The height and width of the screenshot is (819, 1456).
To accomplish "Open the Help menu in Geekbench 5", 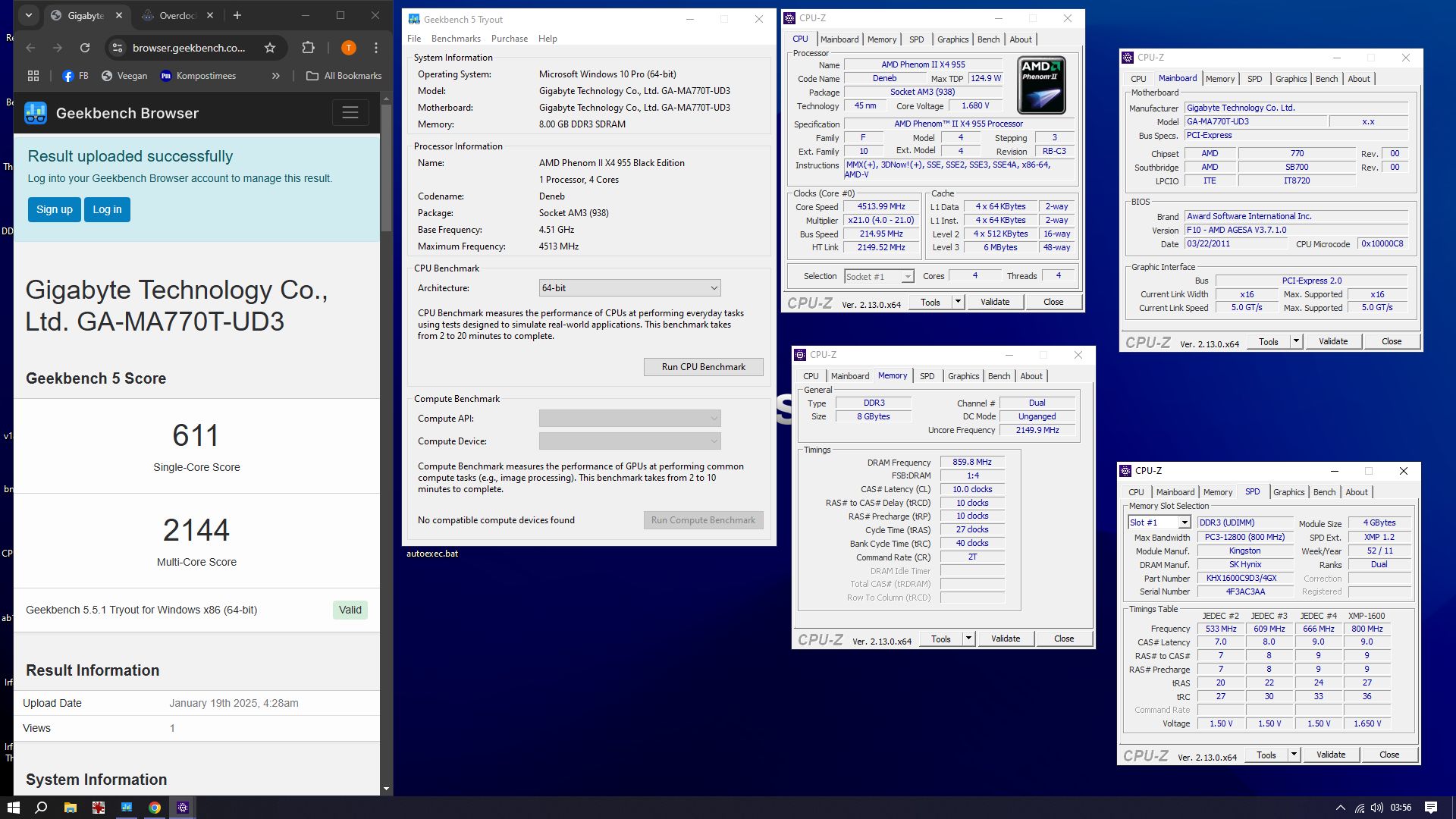I will [548, 39].
